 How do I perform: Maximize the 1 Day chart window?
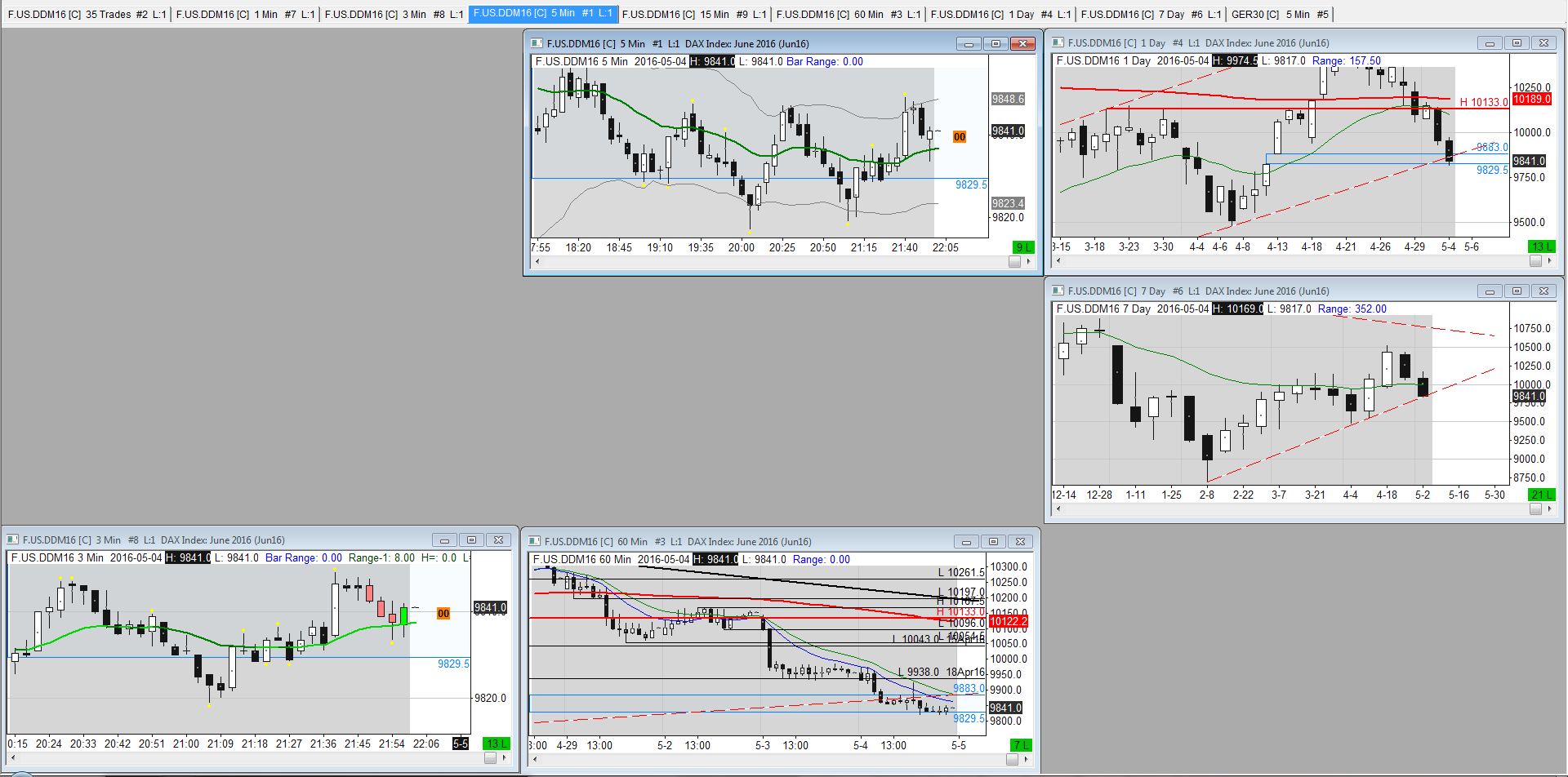(1517, 43)
